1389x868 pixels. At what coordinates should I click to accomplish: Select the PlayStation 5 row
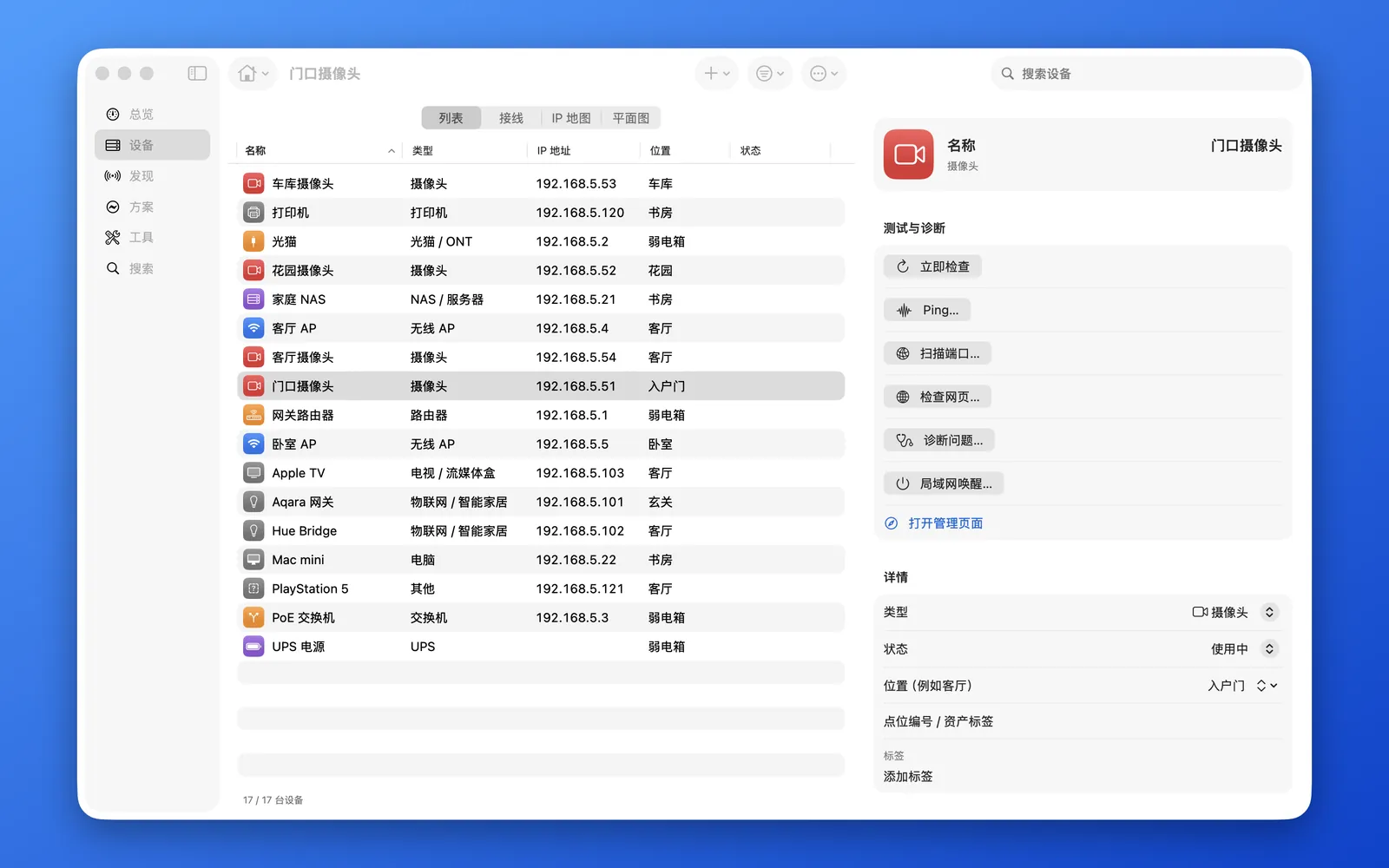541,589
